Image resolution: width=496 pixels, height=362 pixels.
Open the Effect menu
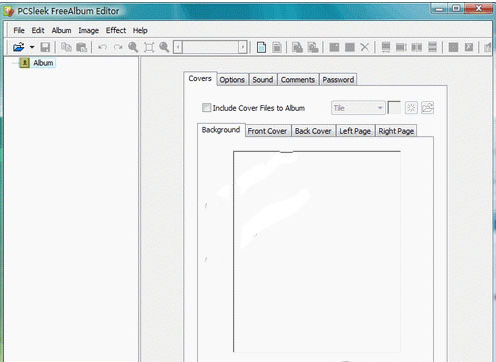(116, 30)
